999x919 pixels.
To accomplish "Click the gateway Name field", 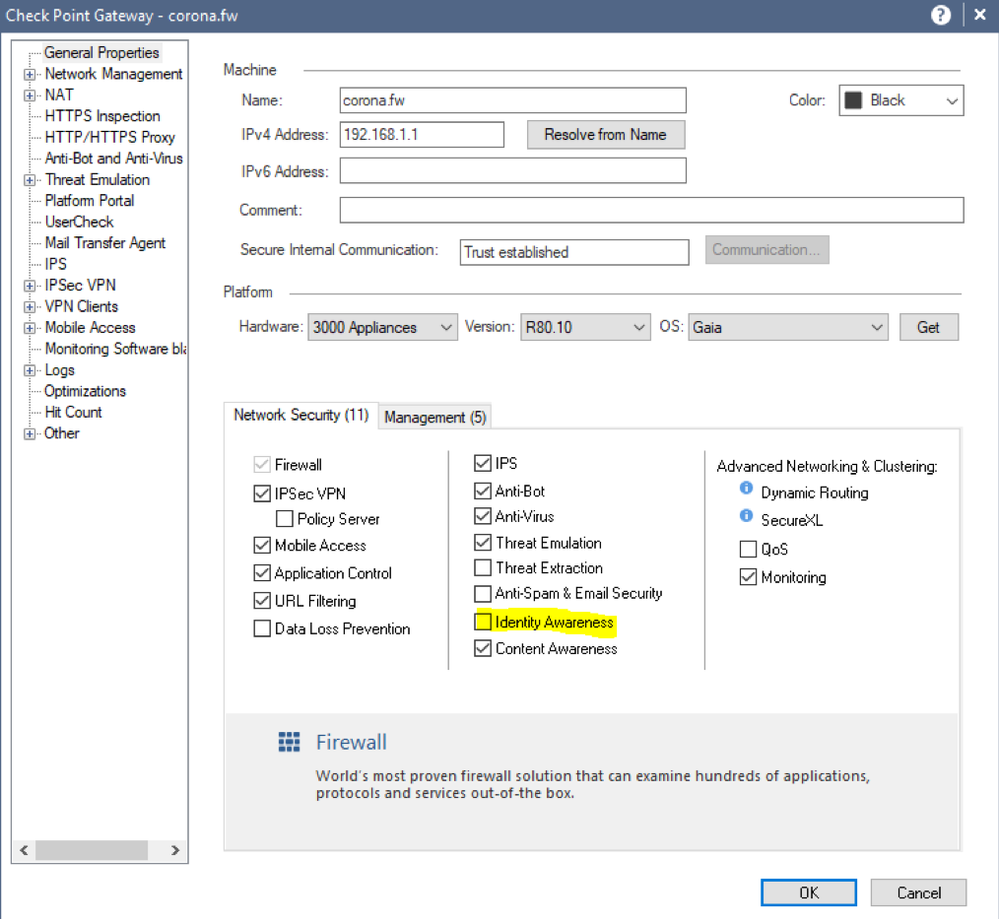I will 513,101.
